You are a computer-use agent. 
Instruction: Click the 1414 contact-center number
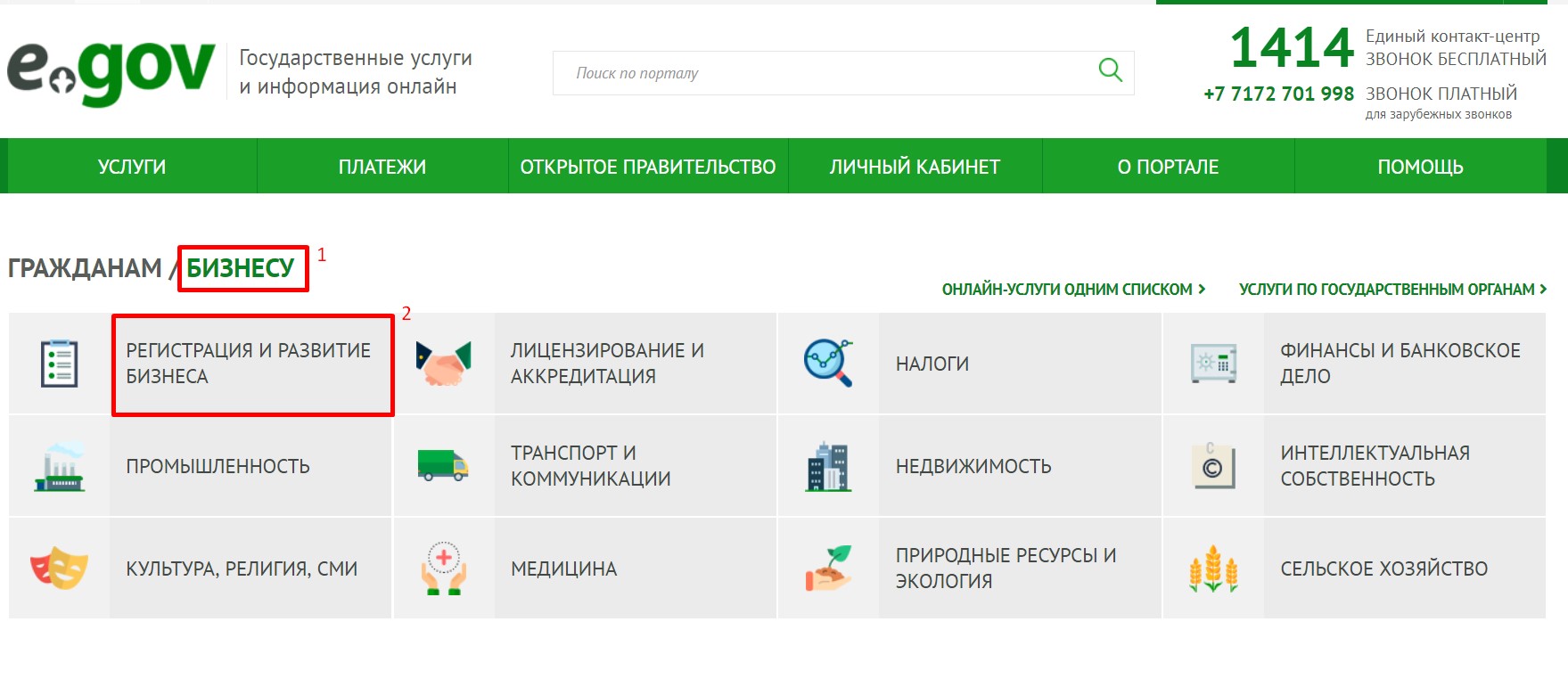pyautogui.click(x=1292, y=47)
